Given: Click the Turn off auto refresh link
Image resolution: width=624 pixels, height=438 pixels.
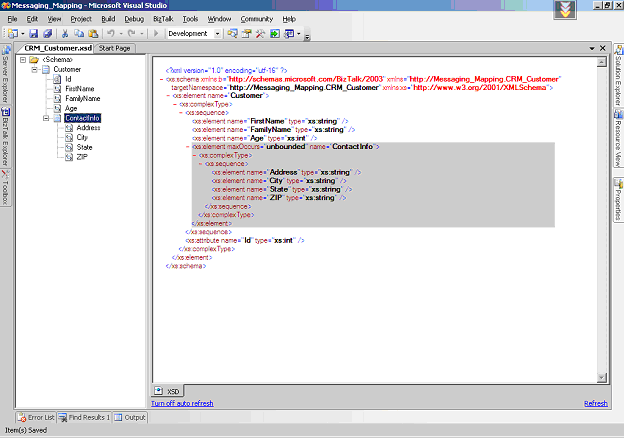Looking at the screenshot, I should 182,403.
